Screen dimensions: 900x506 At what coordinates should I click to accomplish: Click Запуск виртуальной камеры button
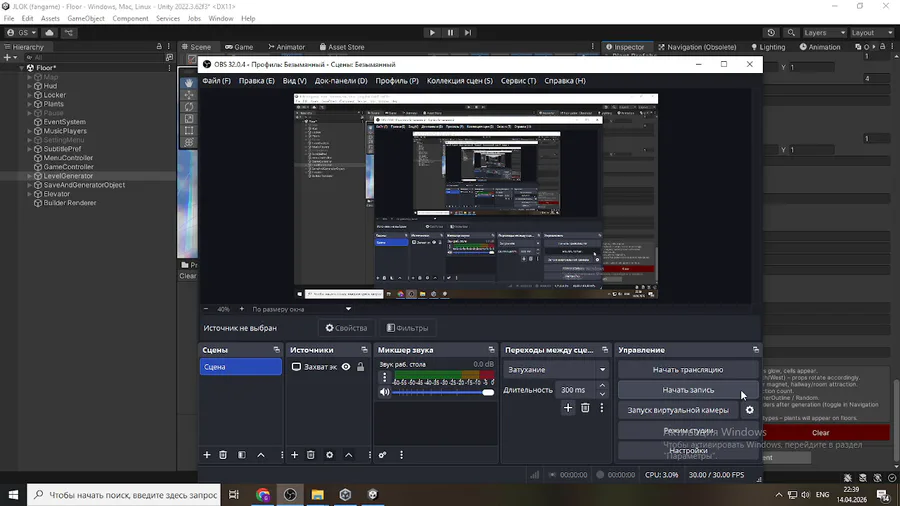pyautogui.click(x=678, y=410)
